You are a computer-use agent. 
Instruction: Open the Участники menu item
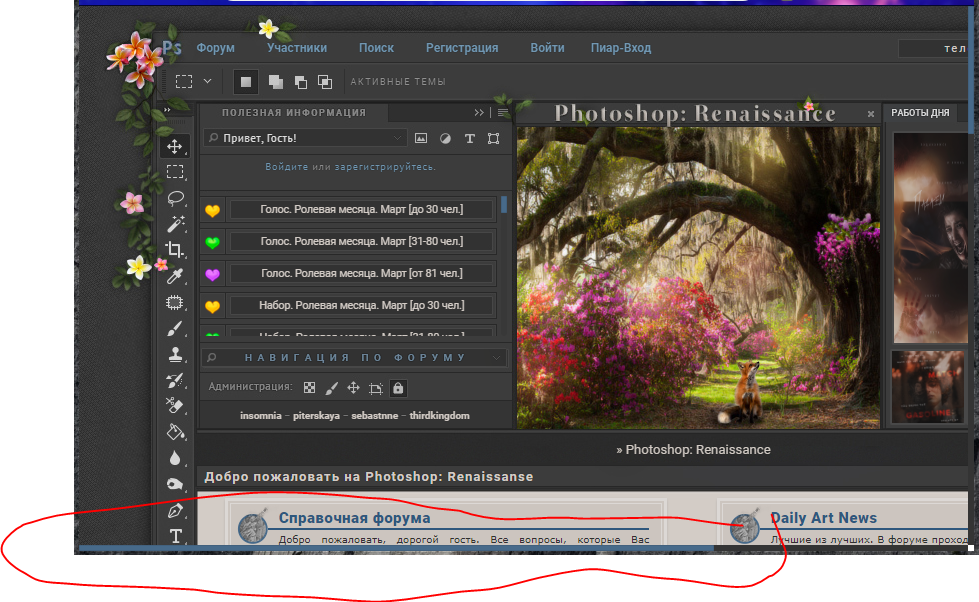[x=297, y=47]
